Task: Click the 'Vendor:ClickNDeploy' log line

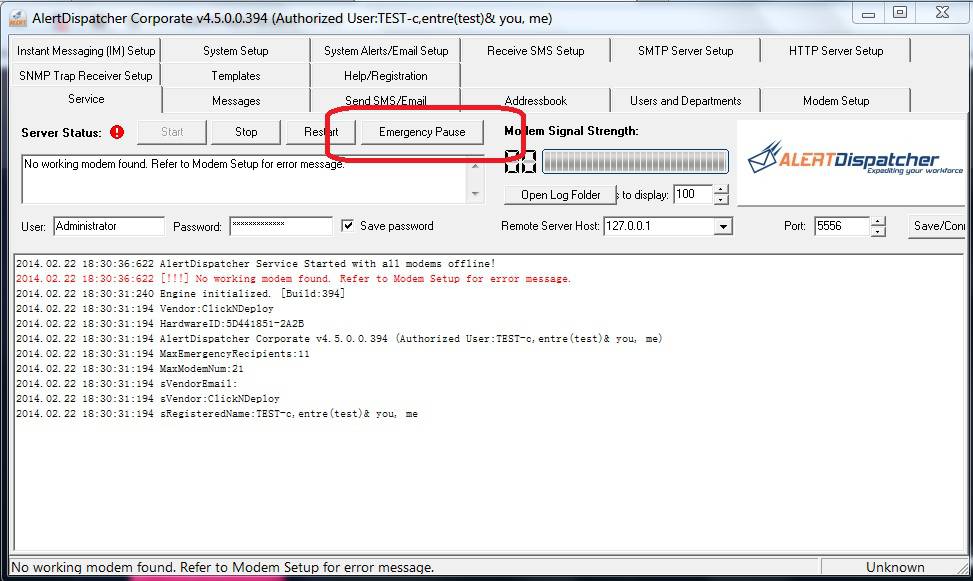Action: point(145,309)
